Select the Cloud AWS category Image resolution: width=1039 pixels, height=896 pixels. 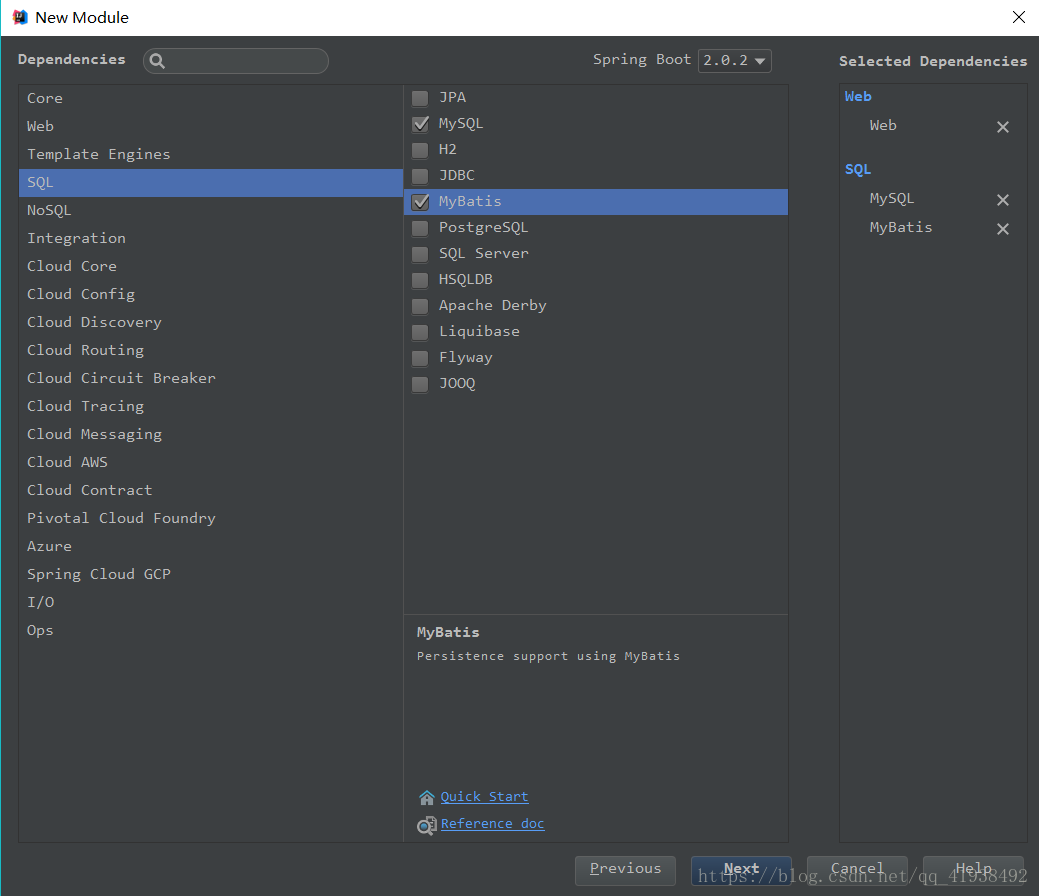211,462
